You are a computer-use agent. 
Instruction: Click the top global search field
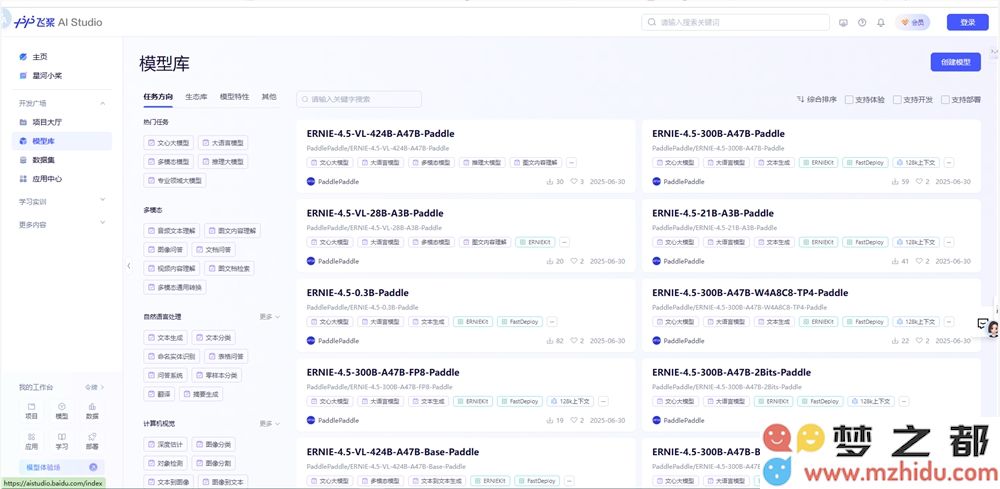pos(735,22)
